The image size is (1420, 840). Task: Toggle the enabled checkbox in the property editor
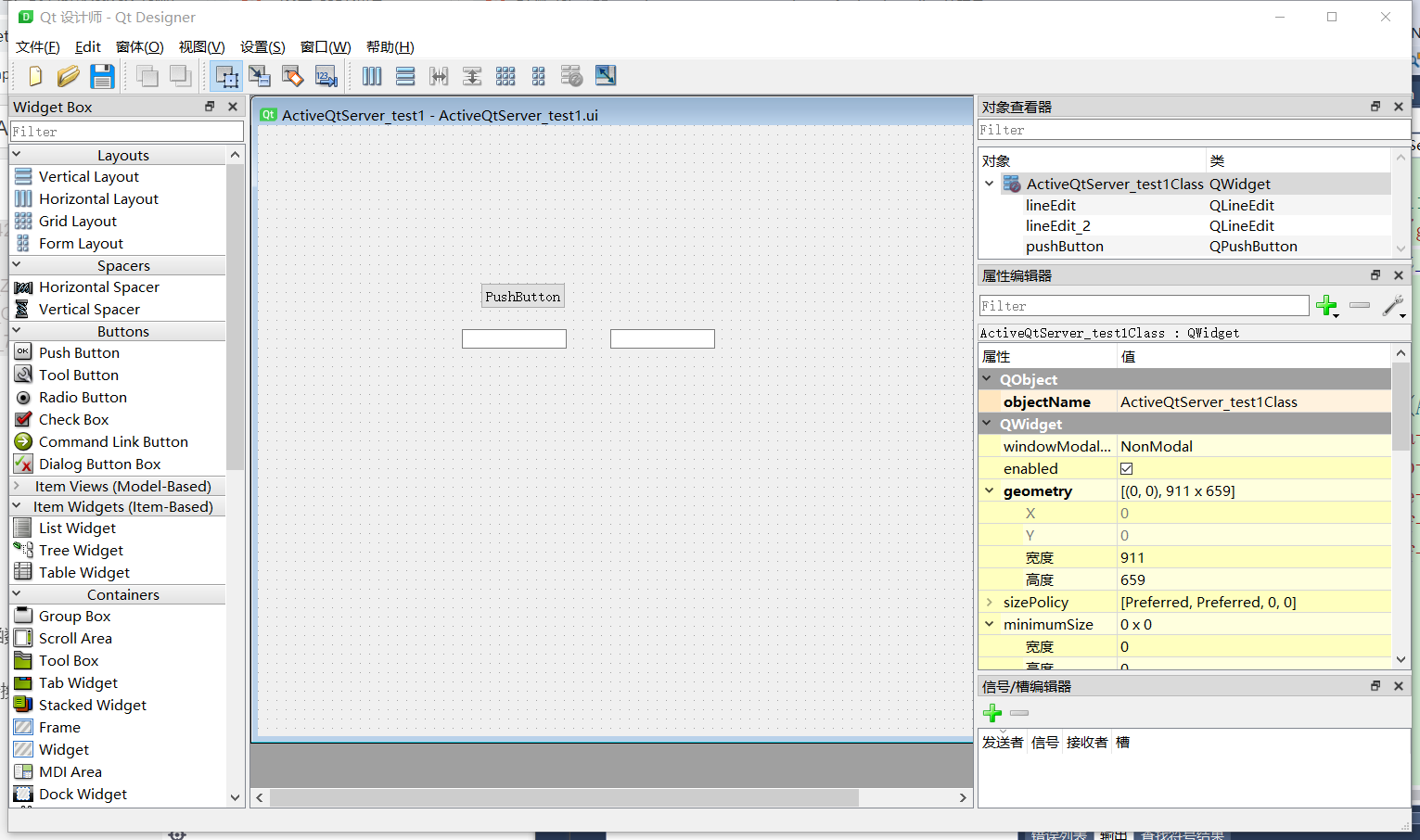point(1126,468)
